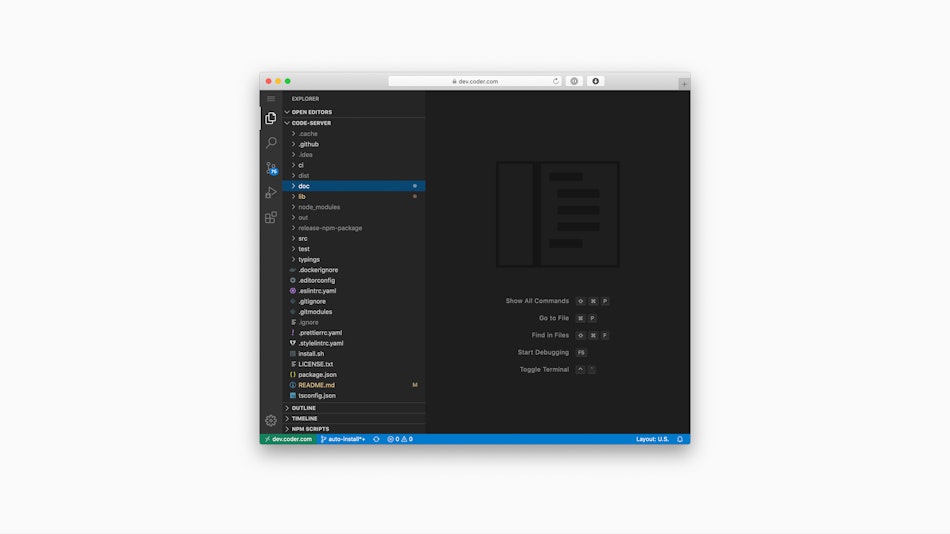This screenshot has height=534, width=950.
Task: Open the package.json file
Action: [x=354, y=375]
